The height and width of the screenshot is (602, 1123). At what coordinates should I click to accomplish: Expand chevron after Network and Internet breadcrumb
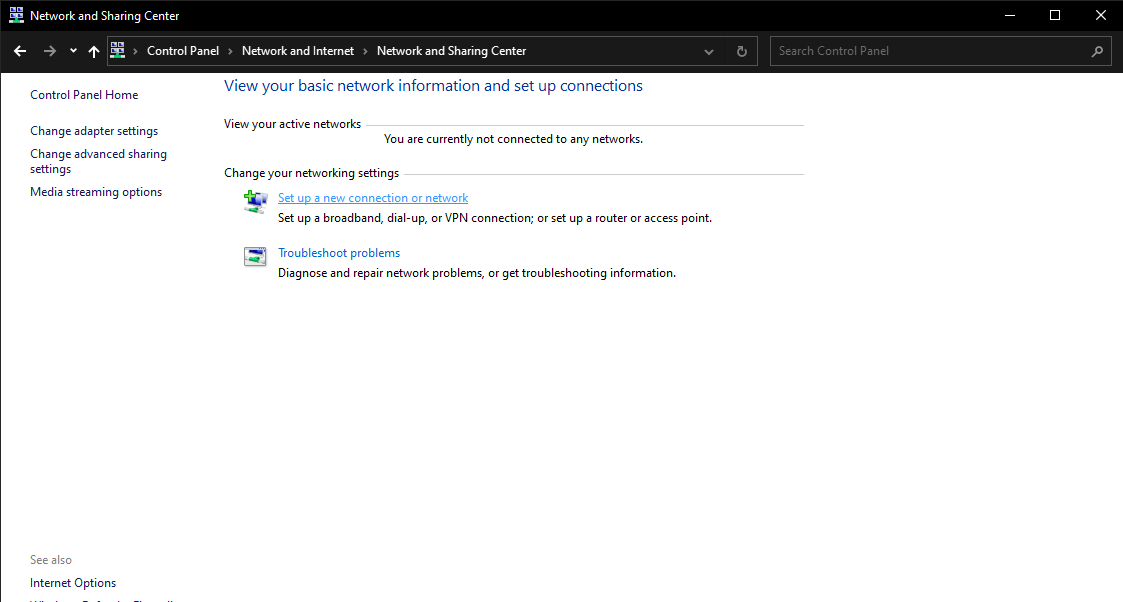click(x=365, y=52)
